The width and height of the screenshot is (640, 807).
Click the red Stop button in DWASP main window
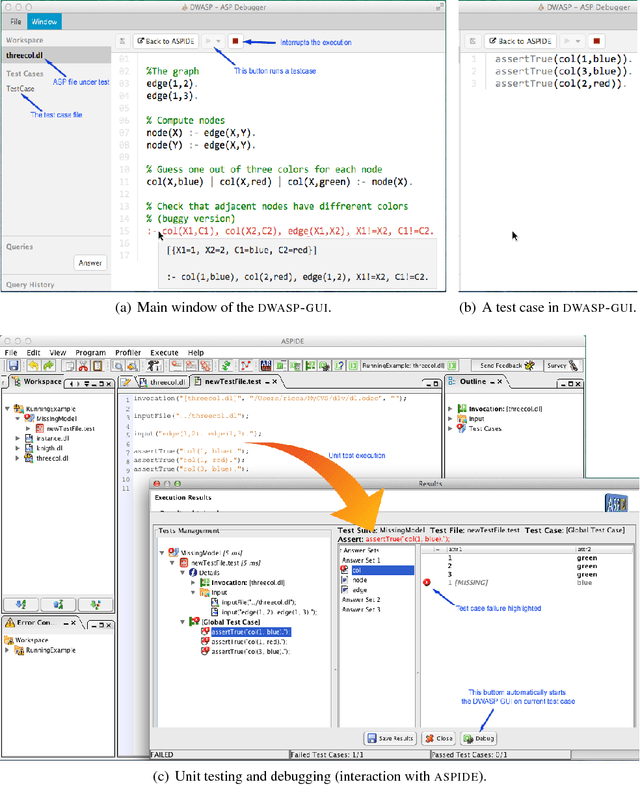(235, 41)
